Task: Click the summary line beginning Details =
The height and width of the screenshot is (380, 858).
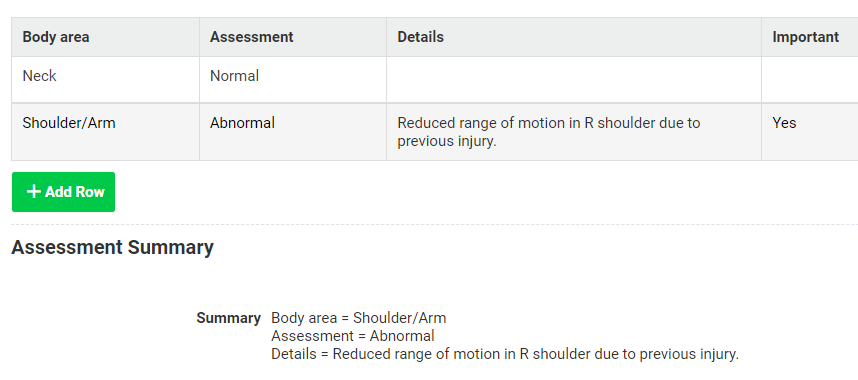Action: [x=505, y=354]
